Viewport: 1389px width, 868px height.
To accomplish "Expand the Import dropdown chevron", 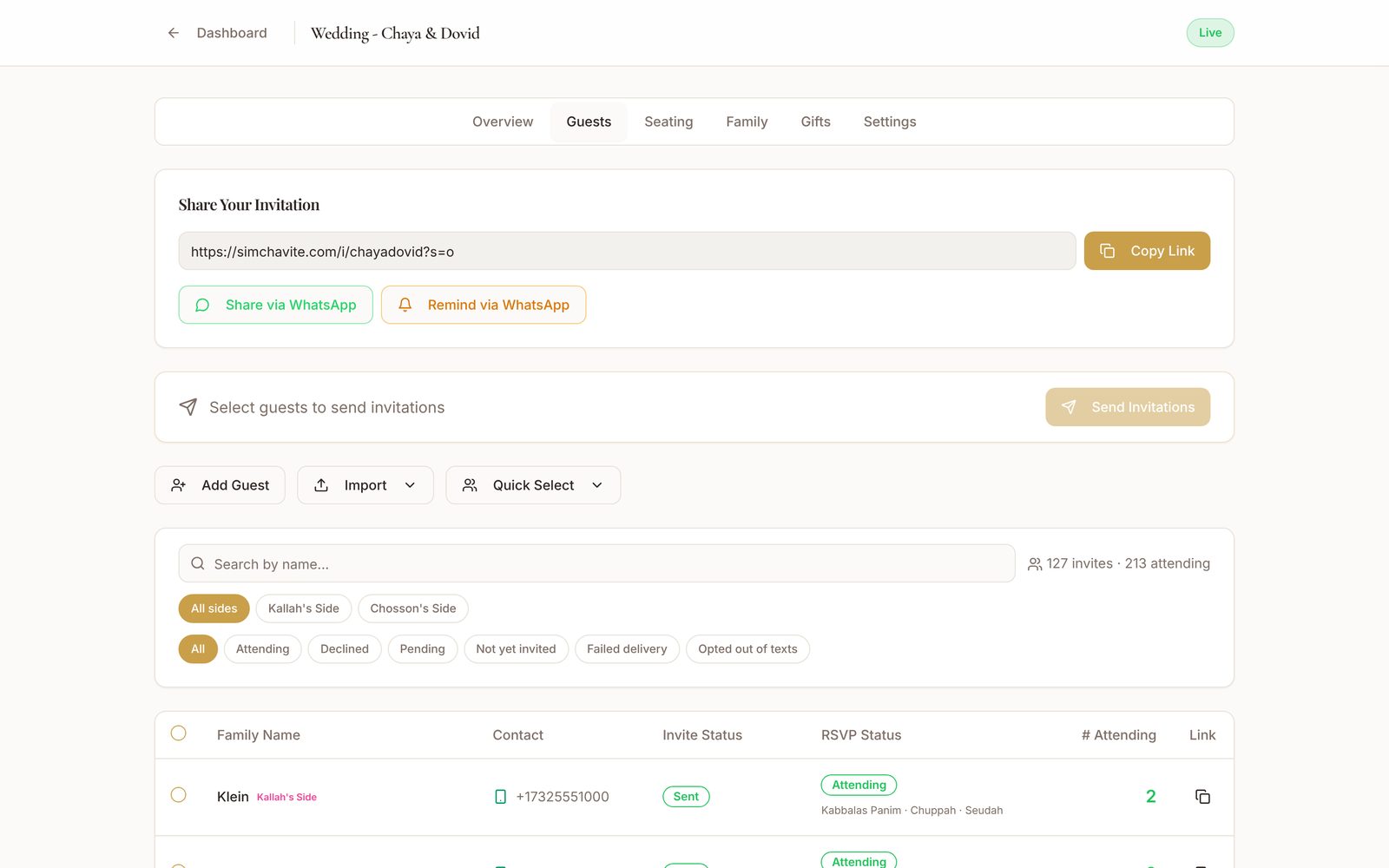I will pyautogui.click(x=411, y=485).
